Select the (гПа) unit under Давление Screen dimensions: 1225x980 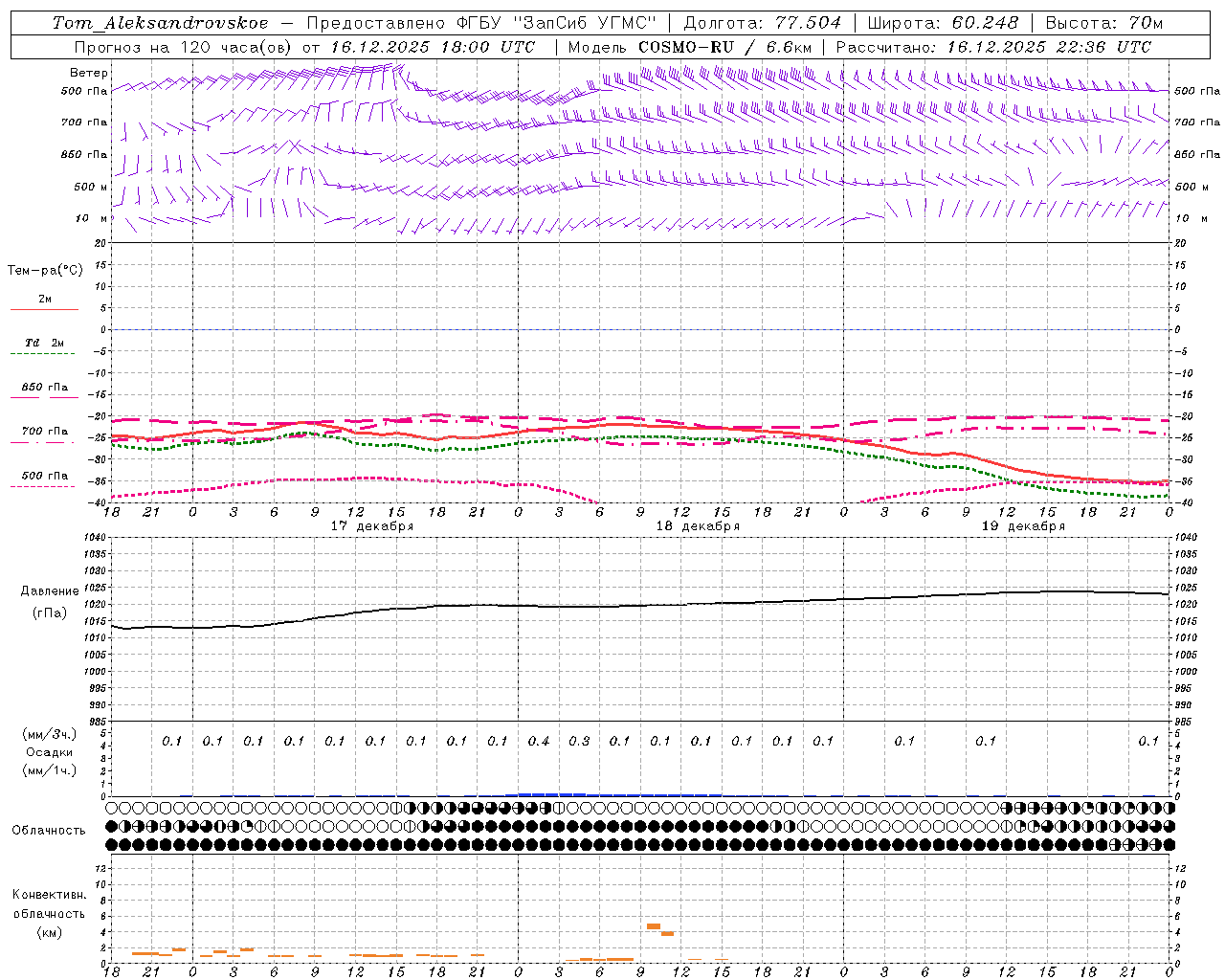(49, 612)
